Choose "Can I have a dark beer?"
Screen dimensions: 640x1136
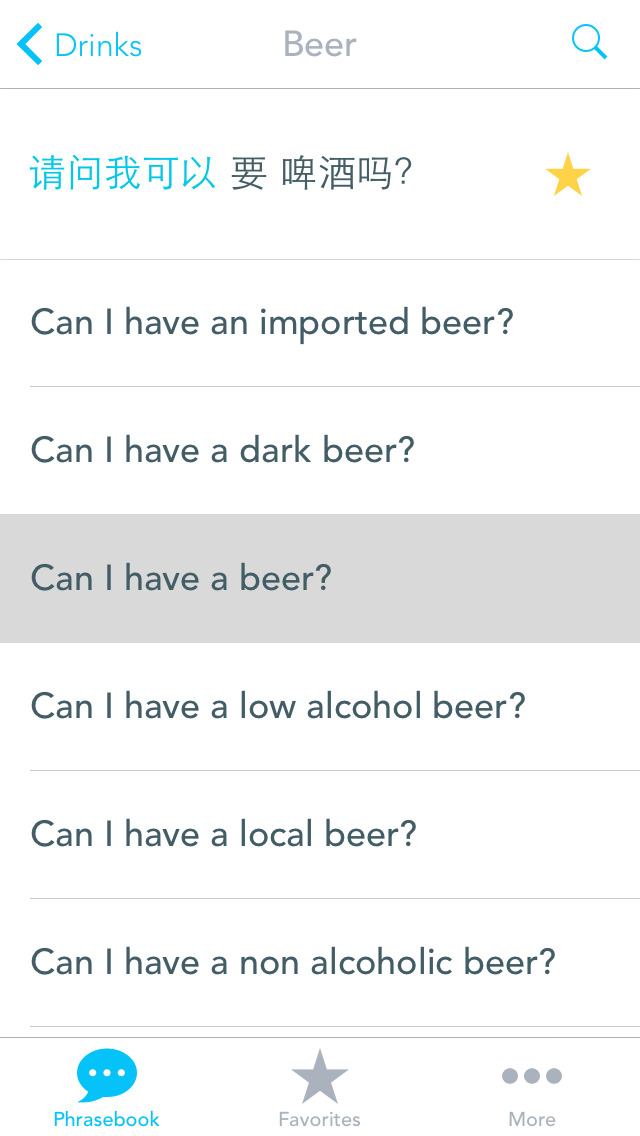click(222, 451)
